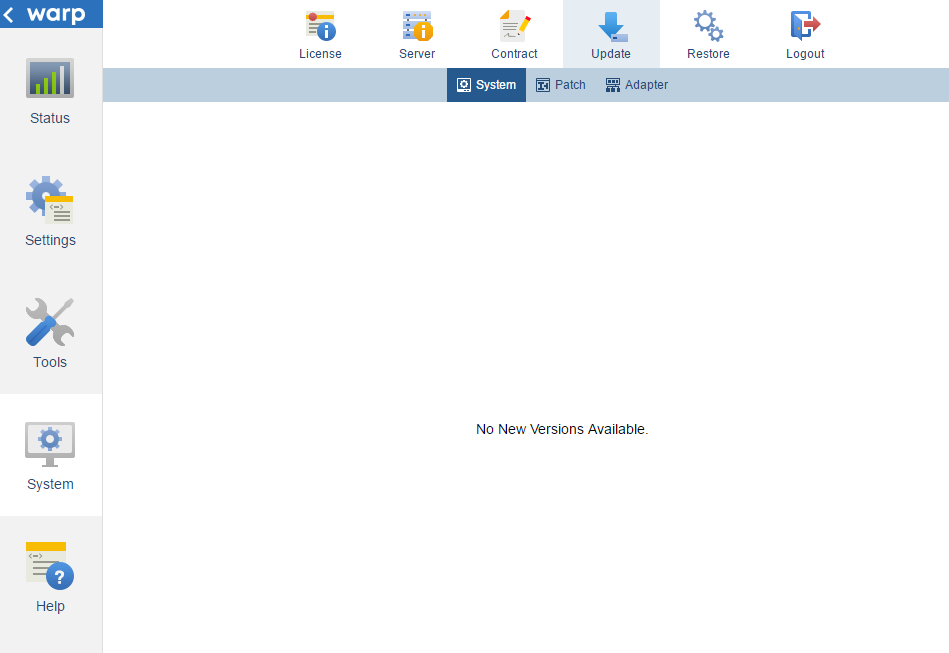Screen dimensions: 949x653
Task: Open the Help question mark icon
Action: (50, 566)
